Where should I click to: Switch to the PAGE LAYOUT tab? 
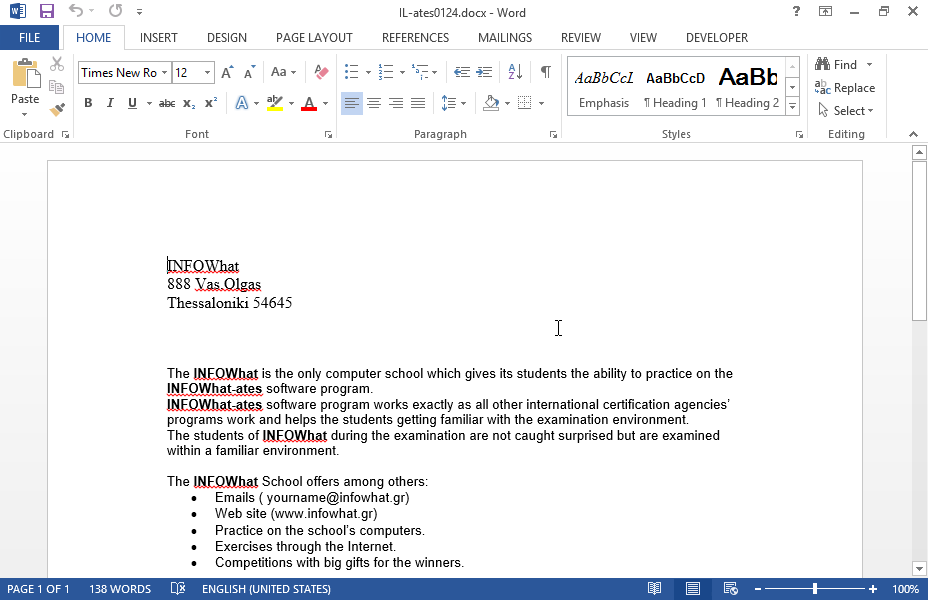tap(314, 38)
